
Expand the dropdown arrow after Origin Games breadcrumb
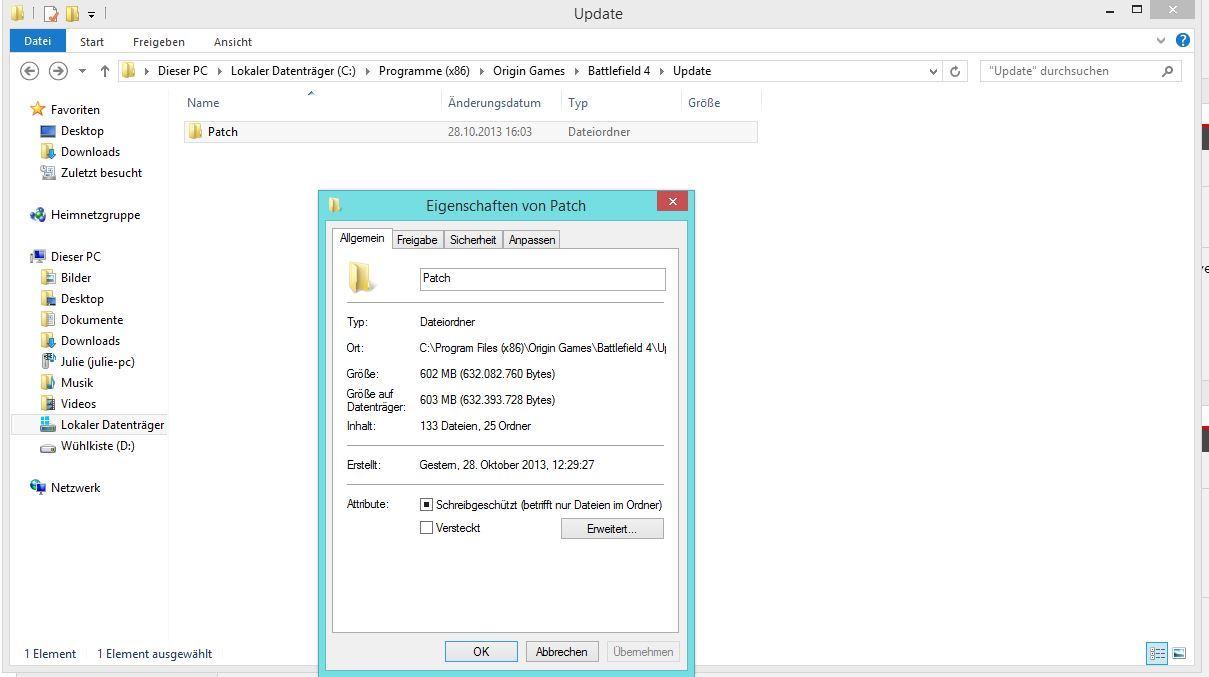coord(576,71)
